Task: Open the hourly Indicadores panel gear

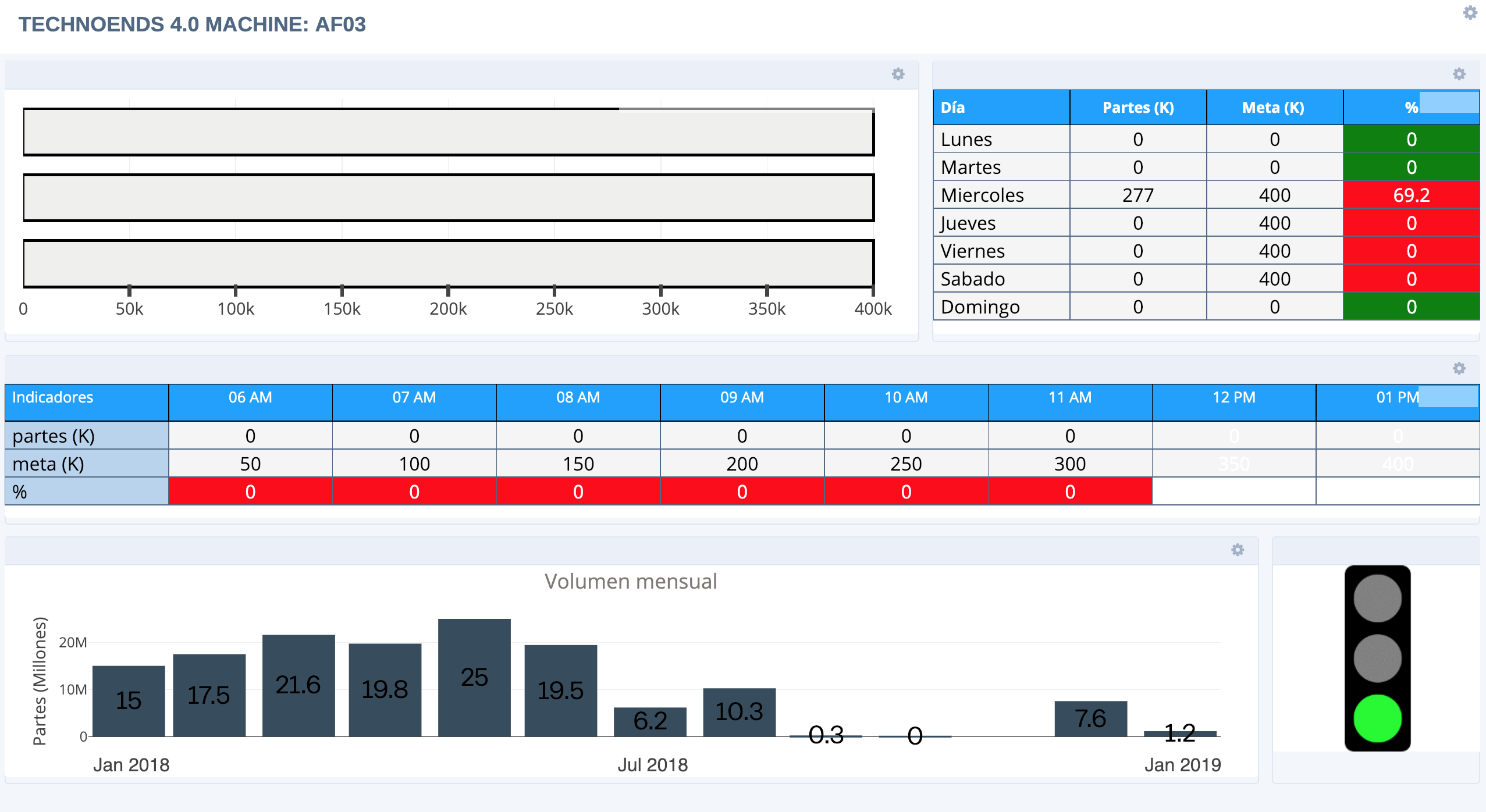Action: [1459, 368]
